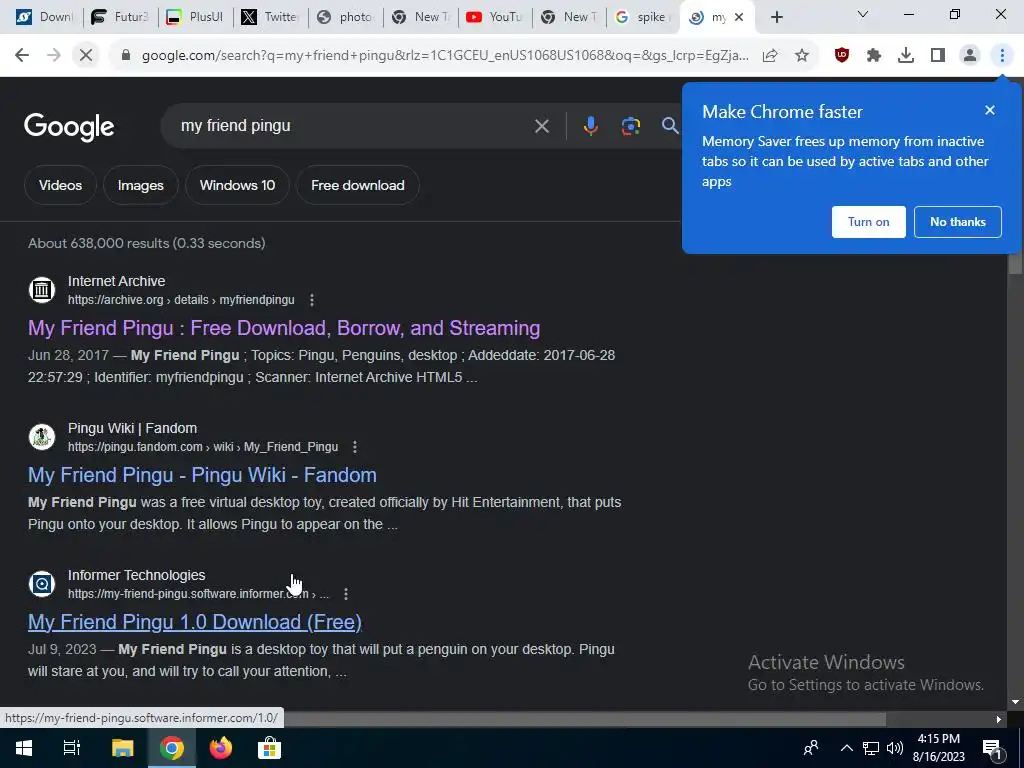This screenshot has height=768, width=1024.
Task: Open Microsoft Store from the taskbar
Action: pyautogui.click(x=269, y=748)
